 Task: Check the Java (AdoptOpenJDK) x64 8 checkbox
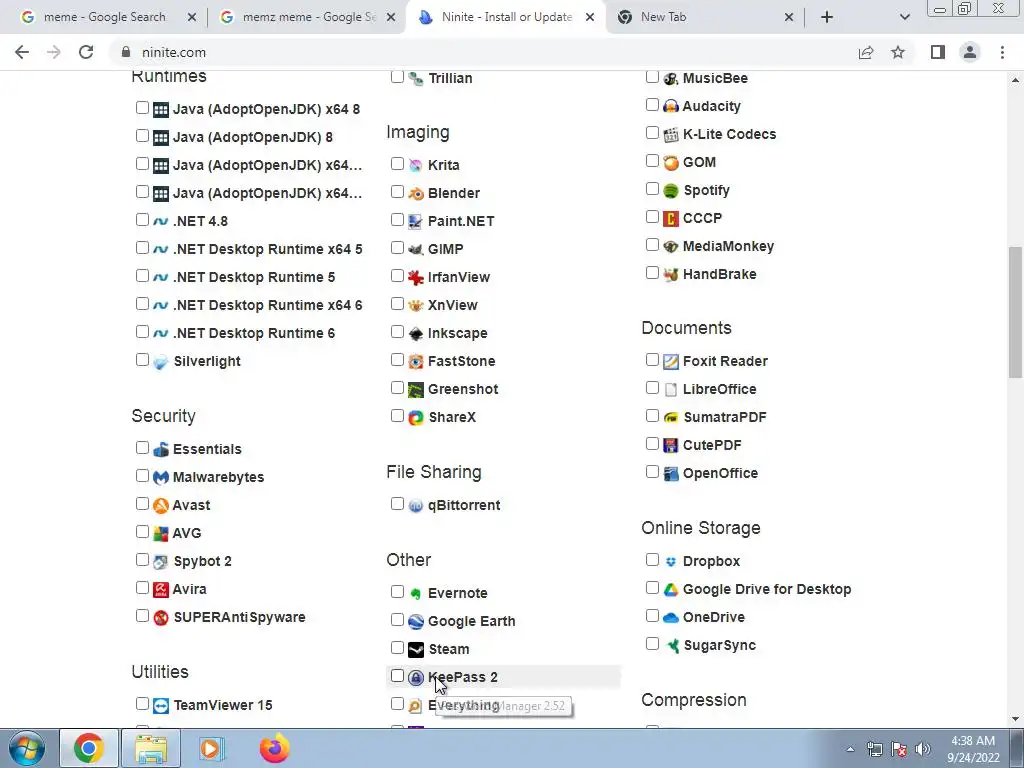[142, 108]
